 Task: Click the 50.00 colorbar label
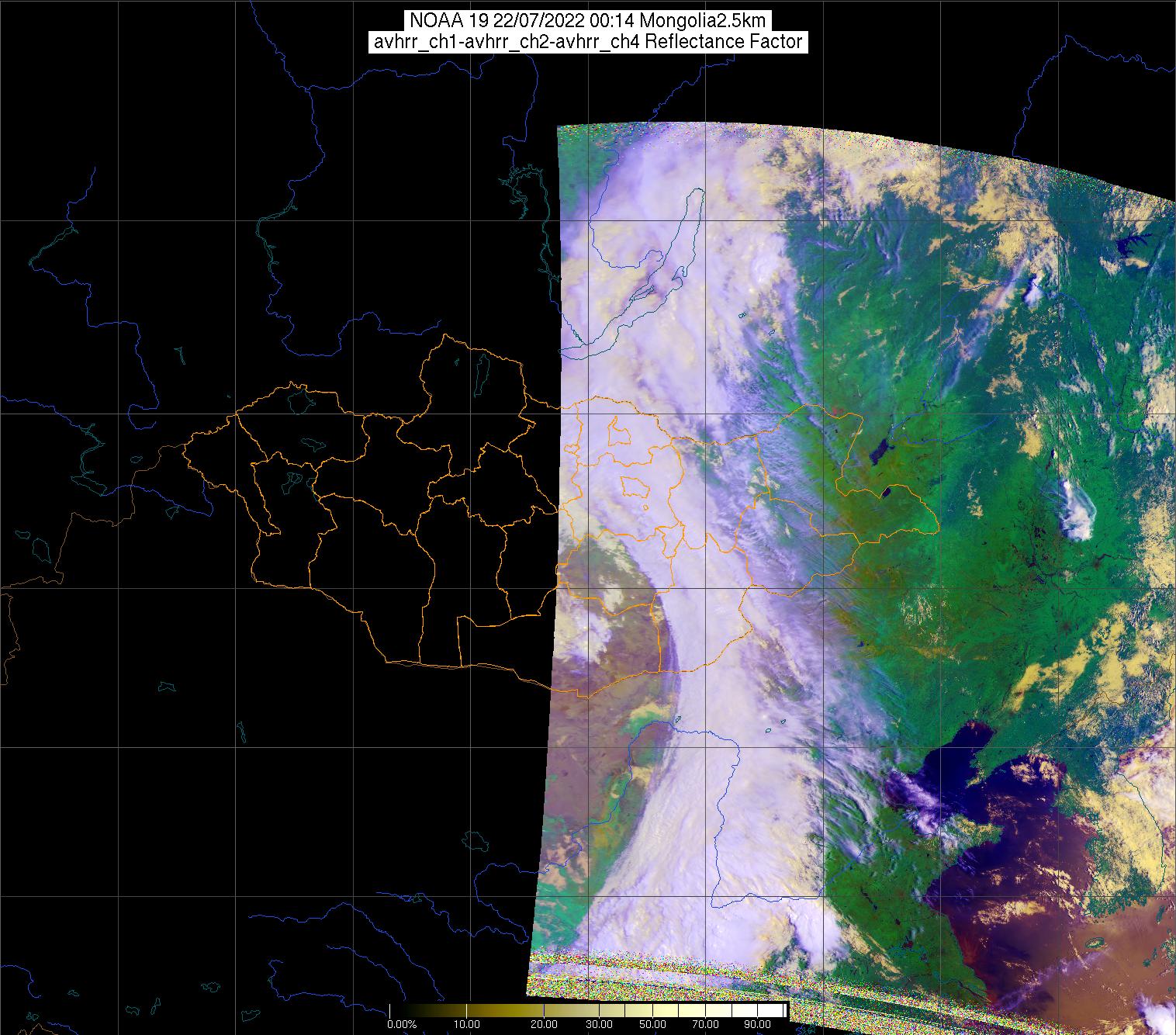[653, 1025]
